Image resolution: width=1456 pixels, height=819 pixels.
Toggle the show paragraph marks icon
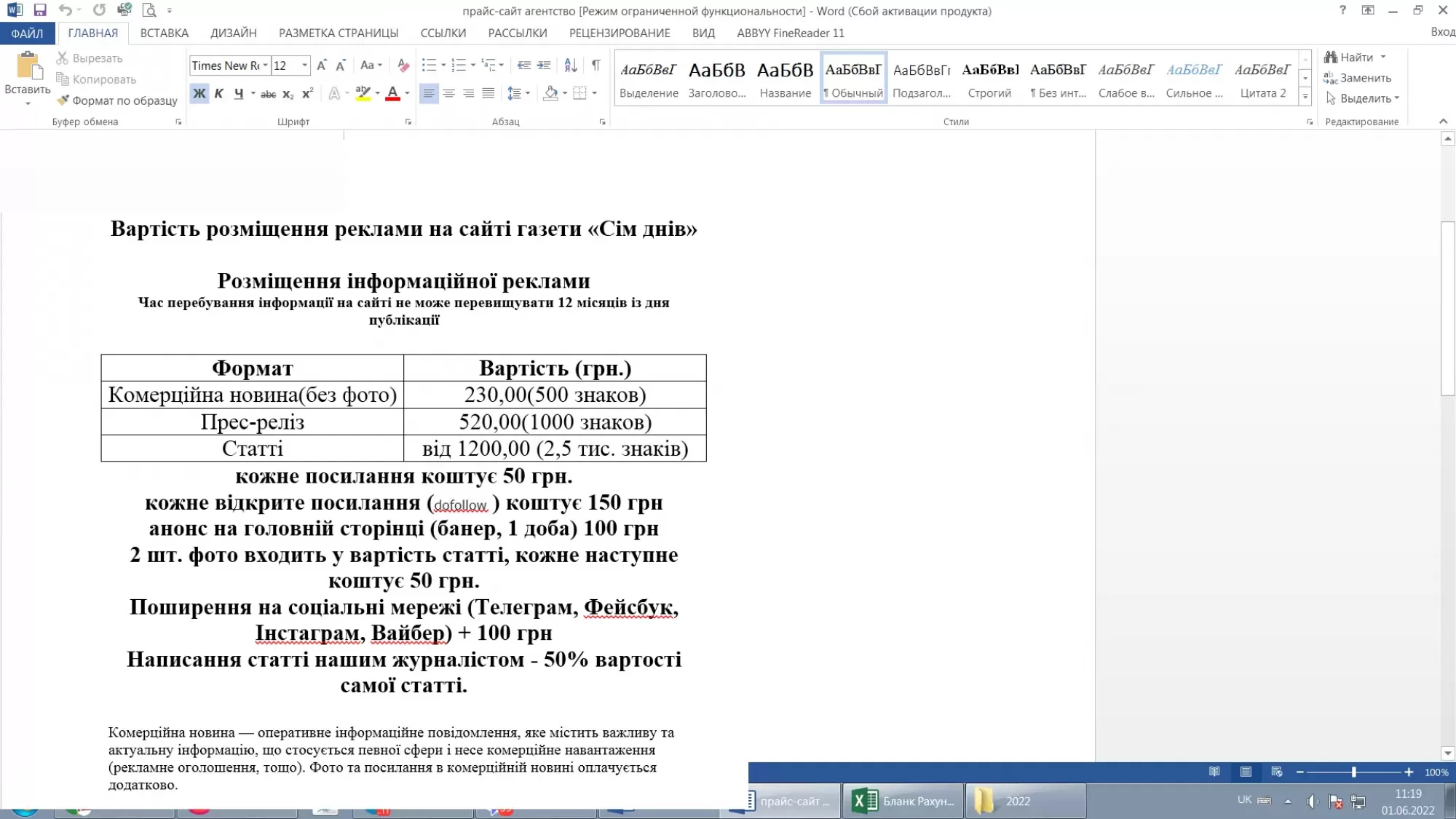click(596, 66)
